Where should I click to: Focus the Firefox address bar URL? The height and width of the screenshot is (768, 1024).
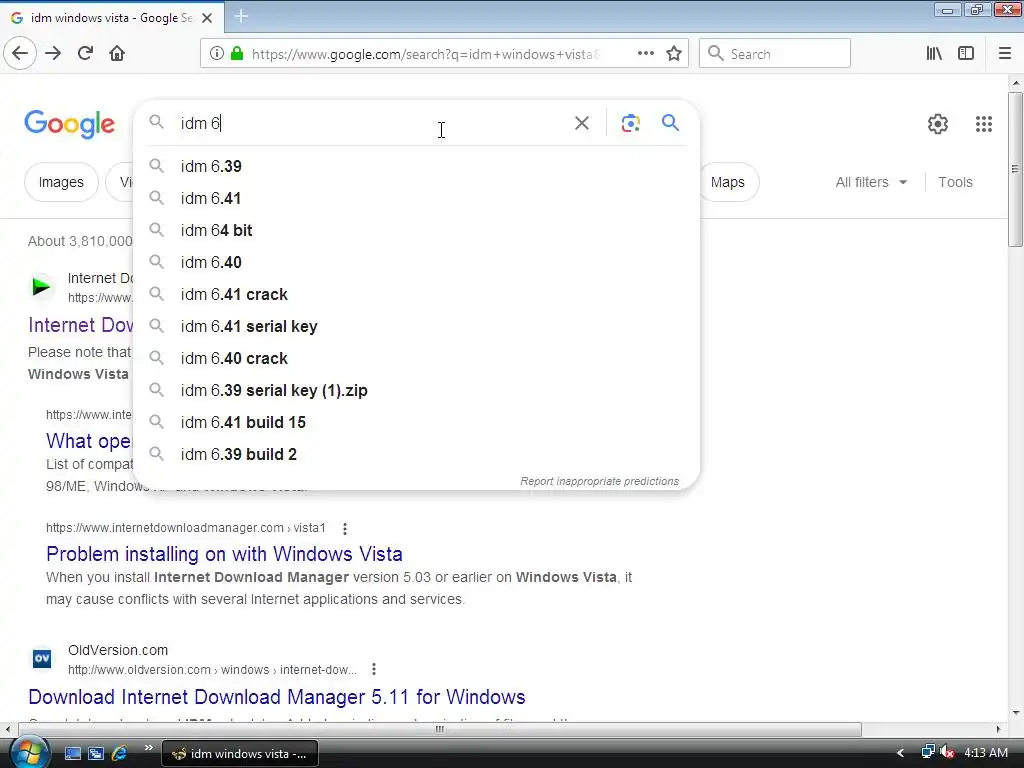point(424,54)
